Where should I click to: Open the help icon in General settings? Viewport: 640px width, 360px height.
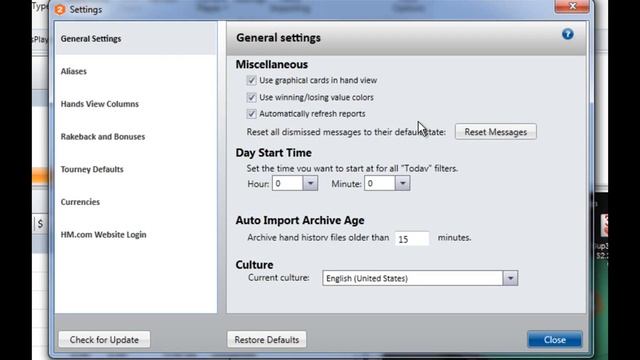567,34
